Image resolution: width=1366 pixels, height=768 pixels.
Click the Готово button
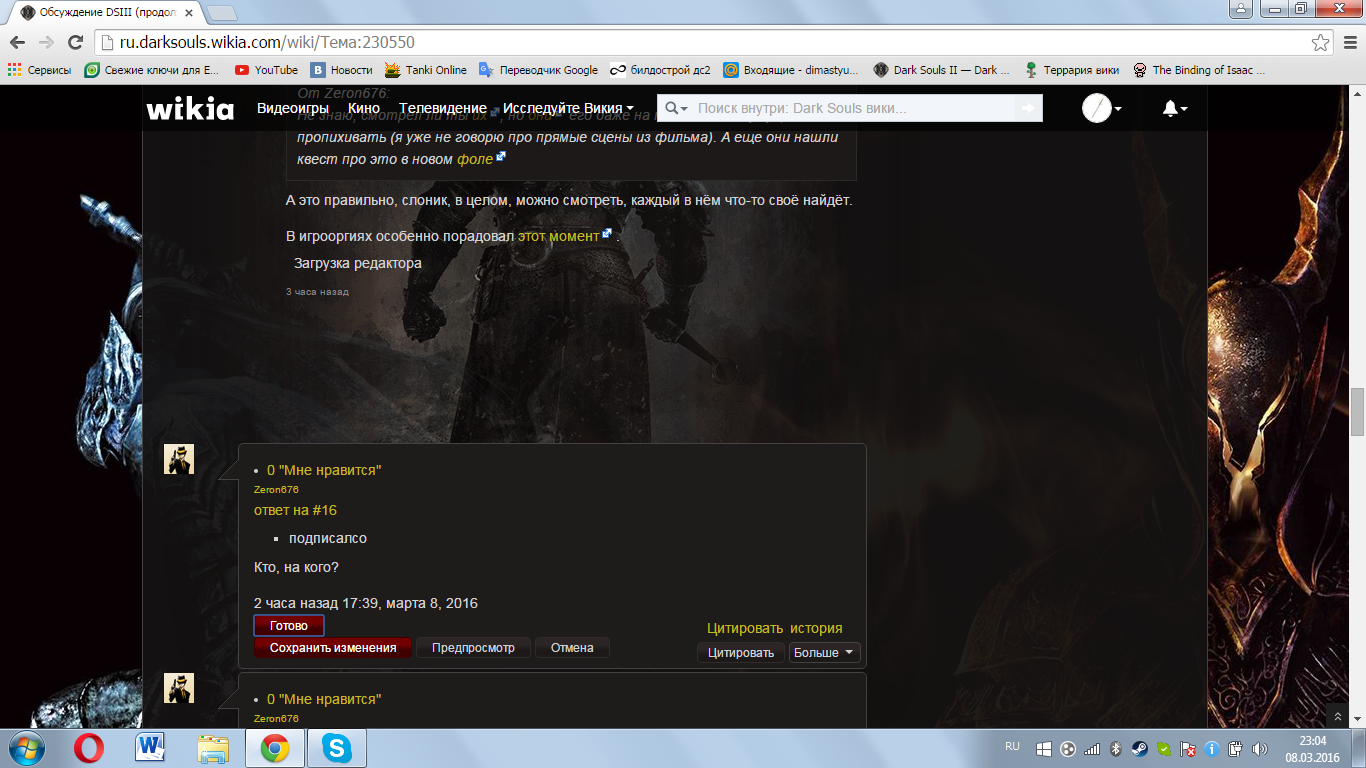click(x=289, y=625)
